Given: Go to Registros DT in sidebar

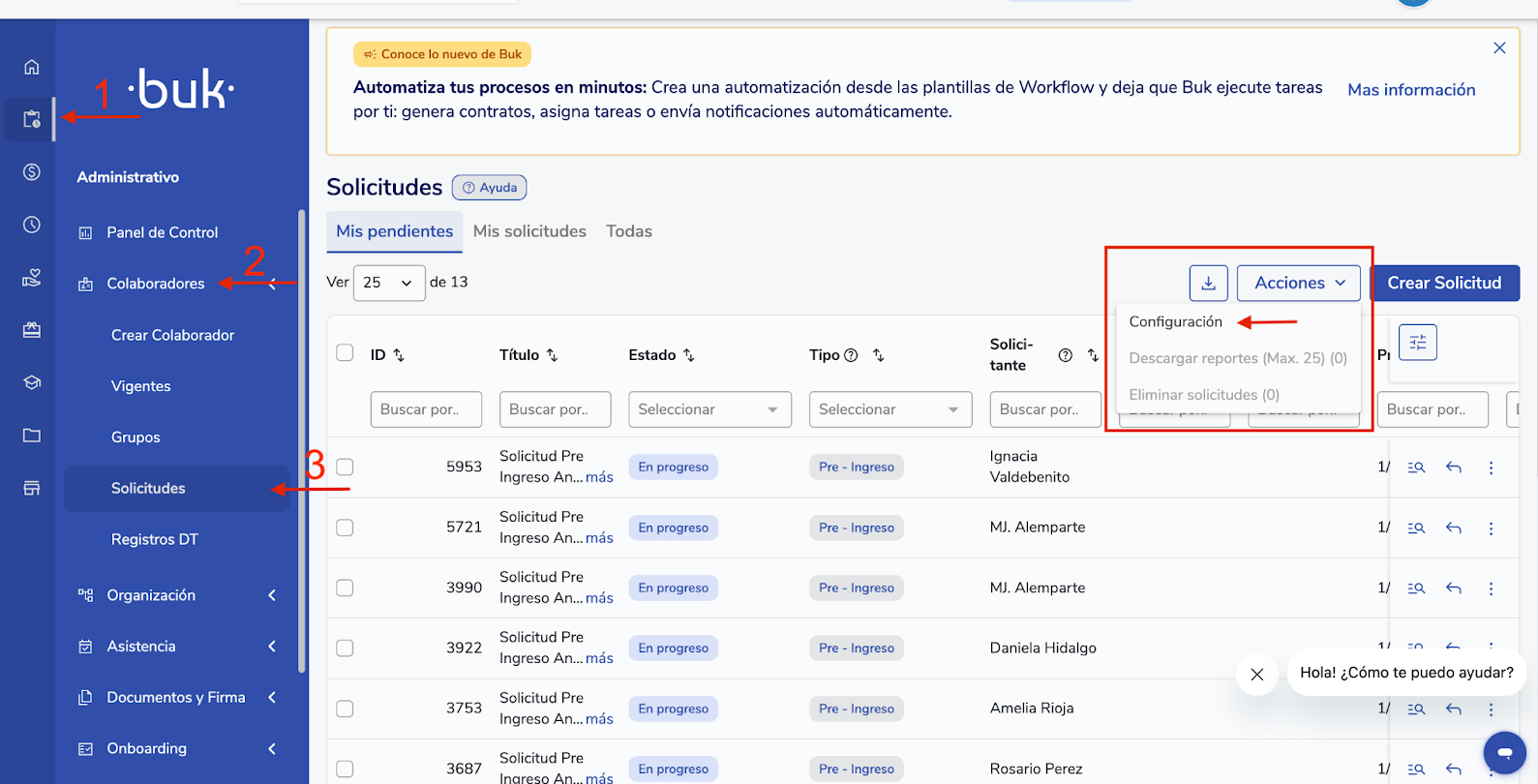Looking at the screenshot, I should (155, 539).
